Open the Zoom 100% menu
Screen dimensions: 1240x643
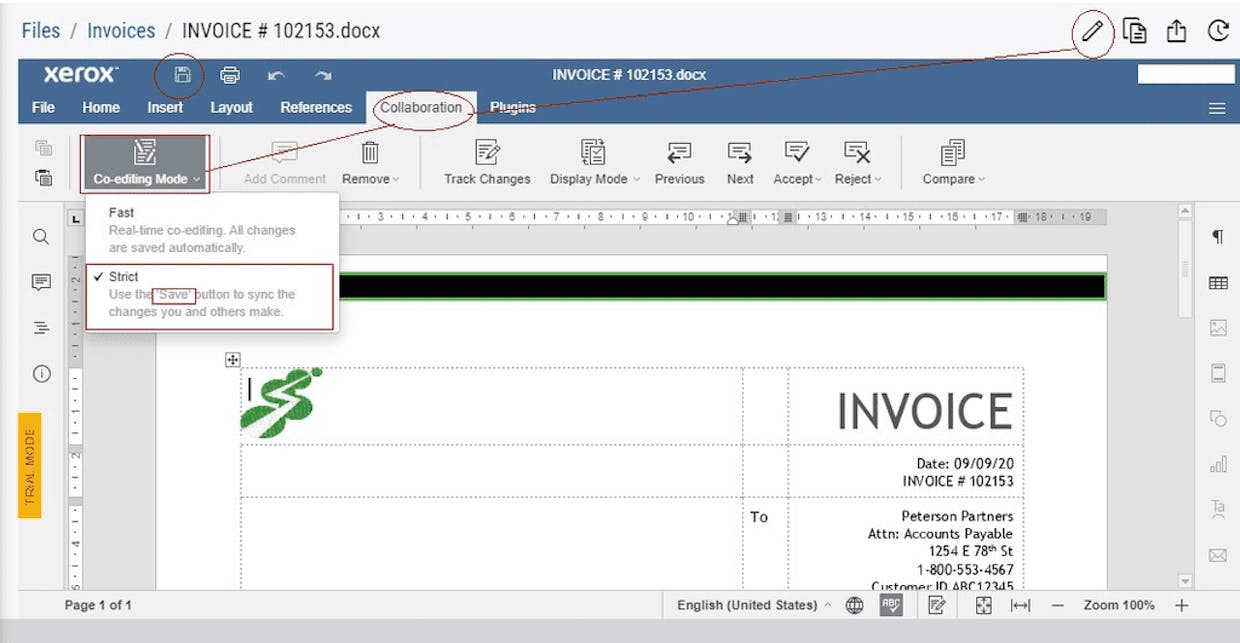[1119, 605]
